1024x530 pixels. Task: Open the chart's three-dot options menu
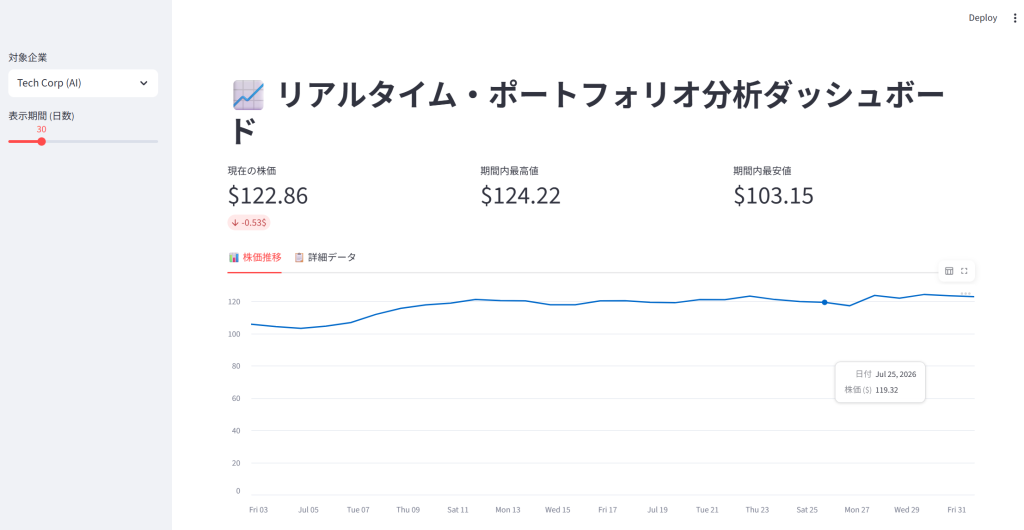coord(965,293)
